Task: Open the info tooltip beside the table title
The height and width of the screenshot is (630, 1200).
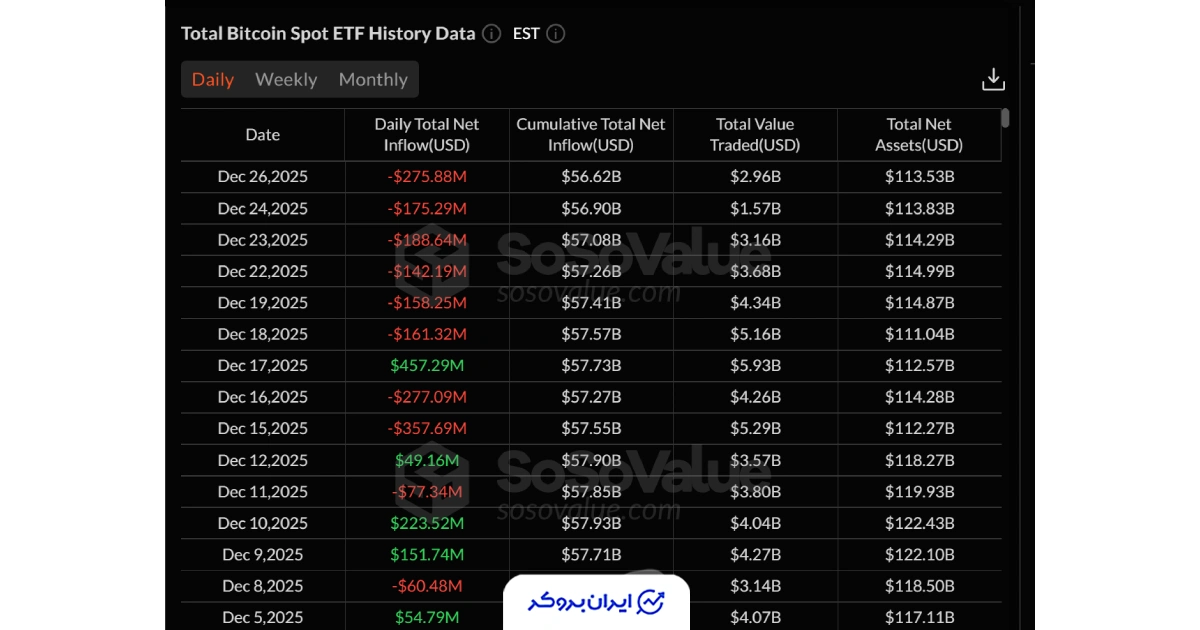Action: pyautogui.click(x=491, y=33)
